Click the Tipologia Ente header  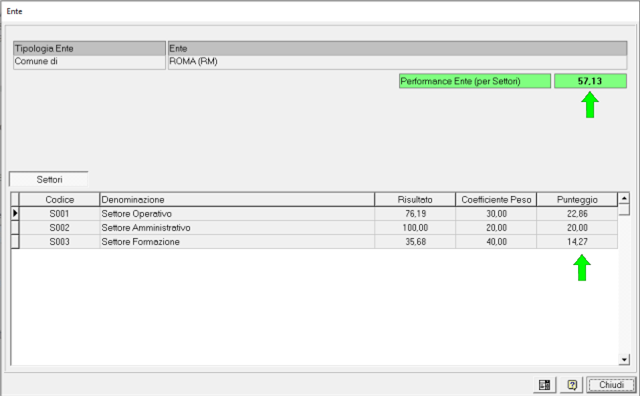[x=89, y=48]
